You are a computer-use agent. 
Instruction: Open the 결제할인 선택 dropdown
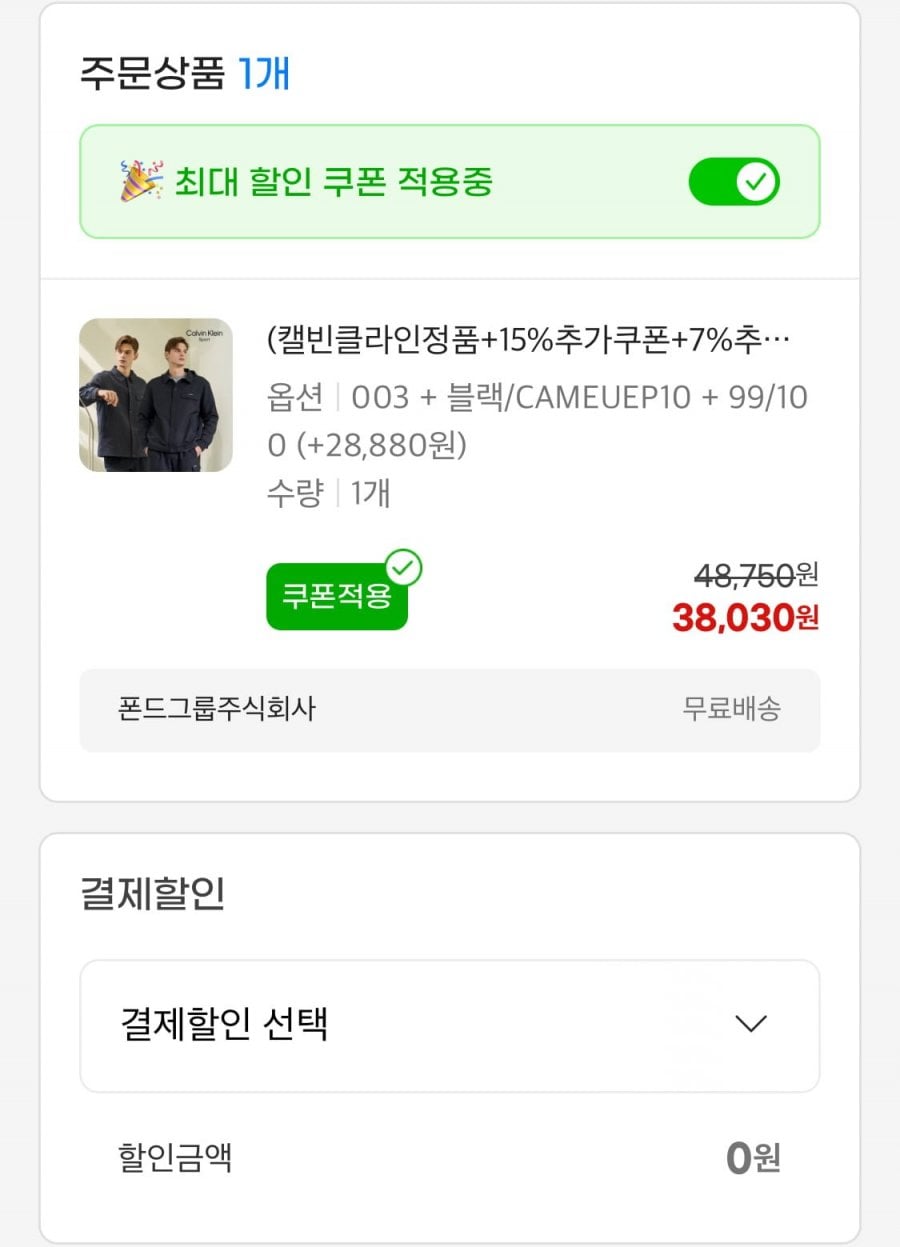[x=449, y=1025]
